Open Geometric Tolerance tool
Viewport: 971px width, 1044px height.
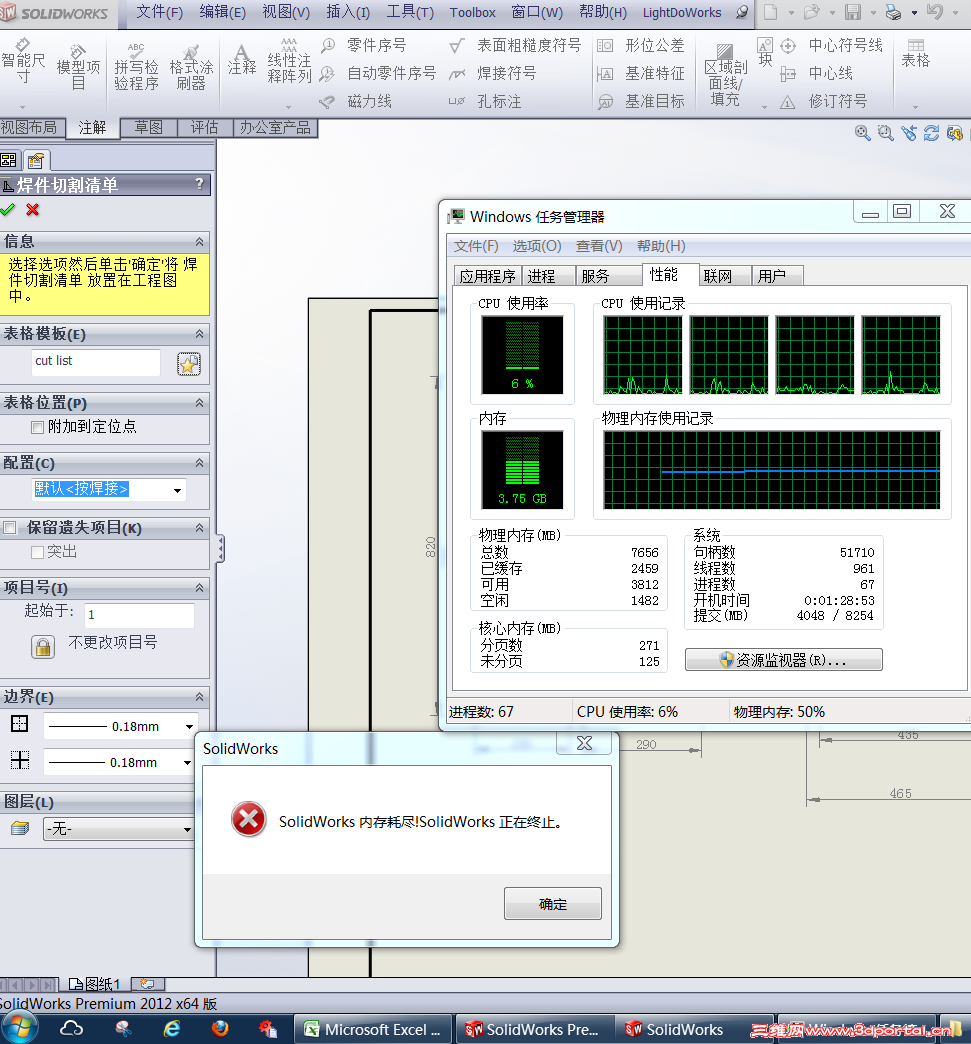pyautogui.click(x=641, y=45)
